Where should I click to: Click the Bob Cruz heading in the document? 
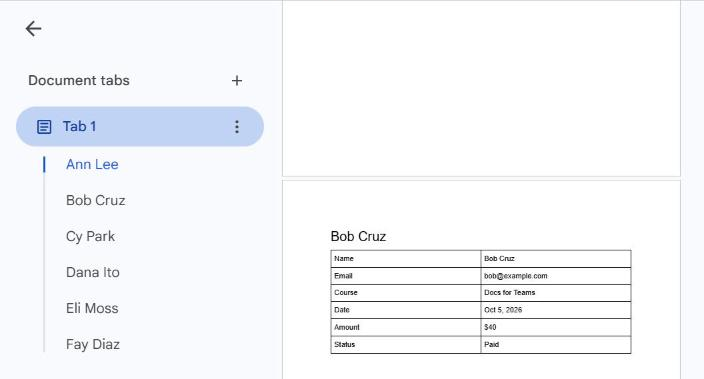click(x=358, y=236)
